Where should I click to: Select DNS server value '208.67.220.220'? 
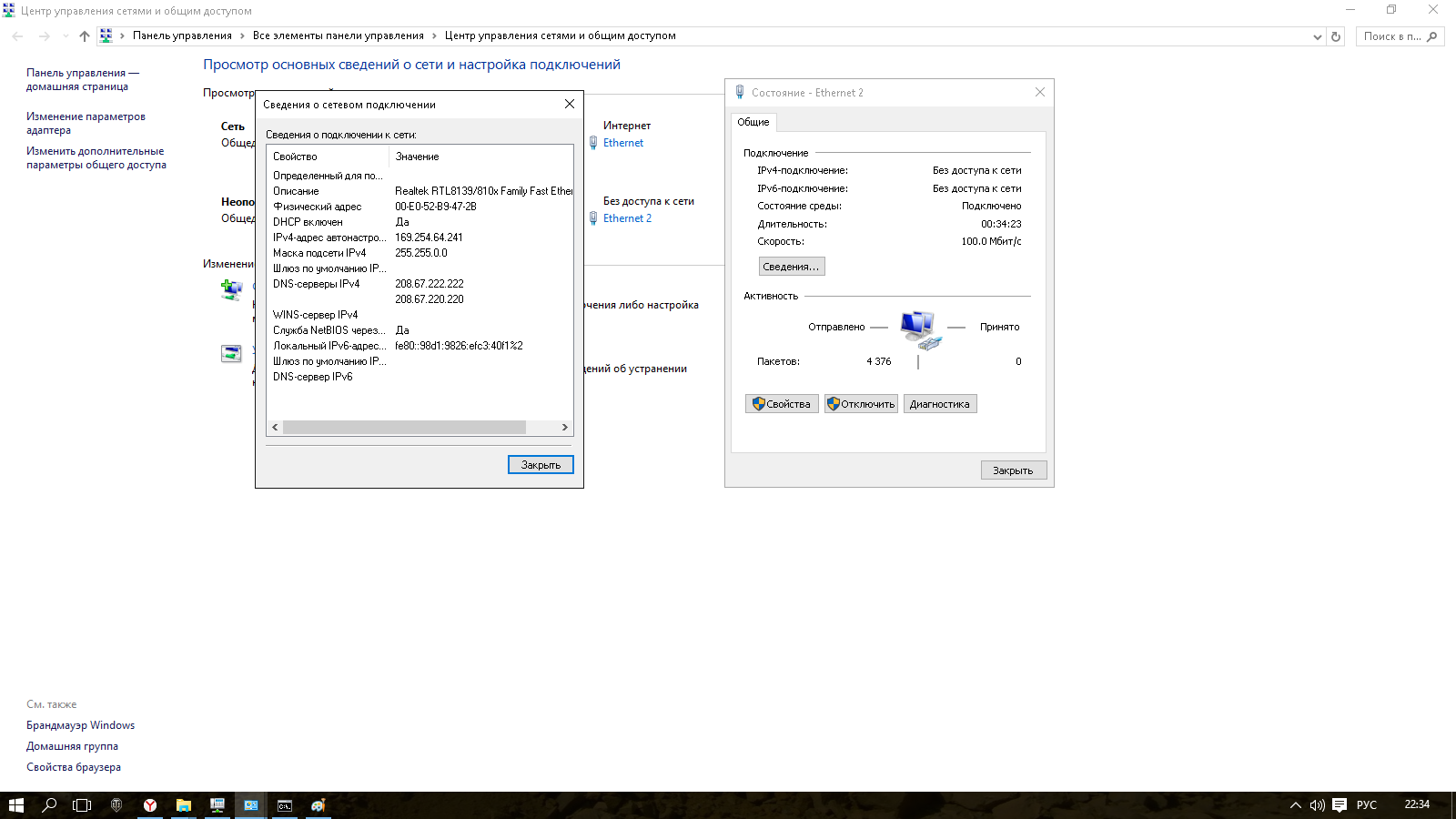(x=430, y=299)
